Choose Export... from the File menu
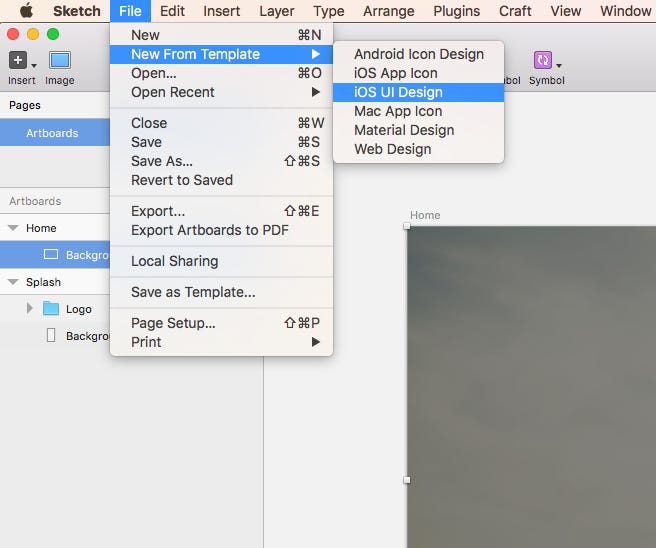The width and height of the screenshot is (656, 548). [221, 211]
